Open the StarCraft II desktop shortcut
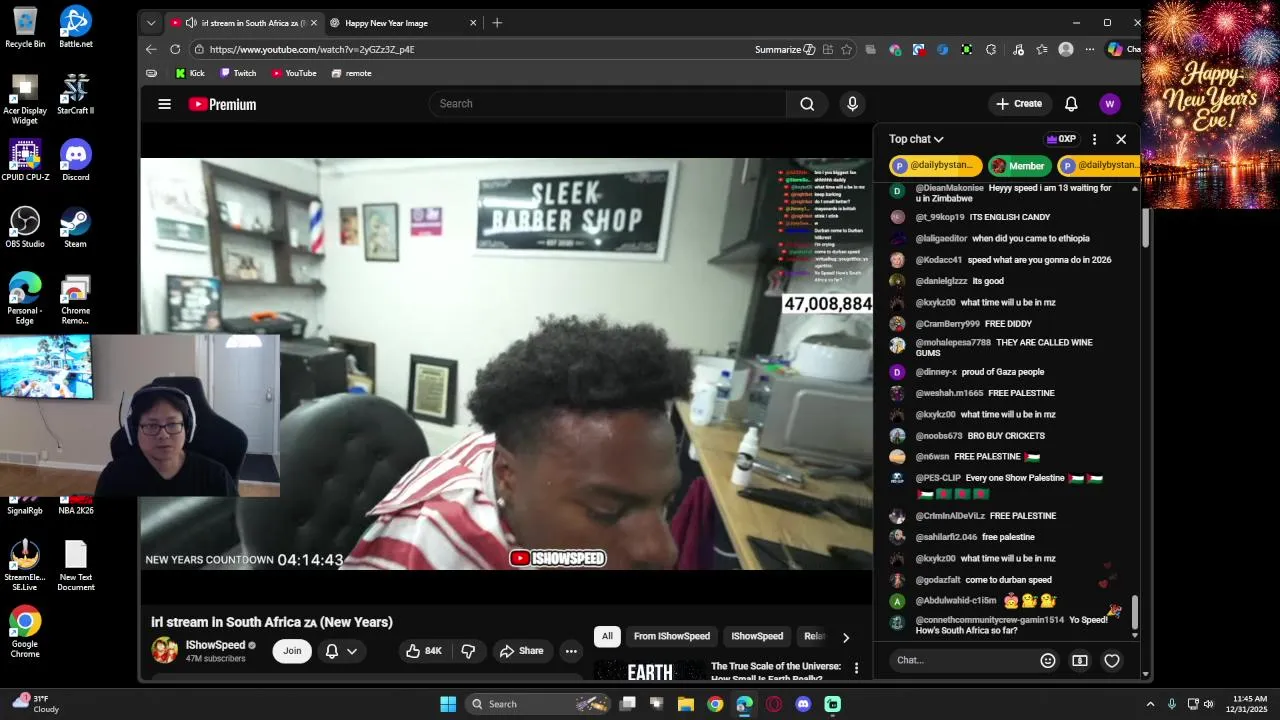Viewport: 1280px width, 720px height. pyautogui.click(x=76, y=93)
